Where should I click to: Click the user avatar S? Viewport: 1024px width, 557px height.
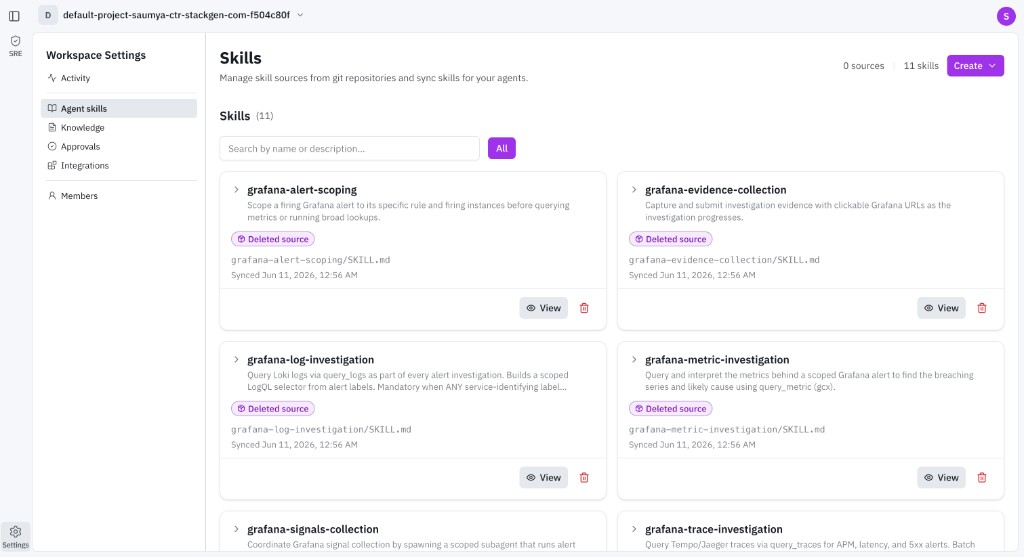click(1006, 16)
